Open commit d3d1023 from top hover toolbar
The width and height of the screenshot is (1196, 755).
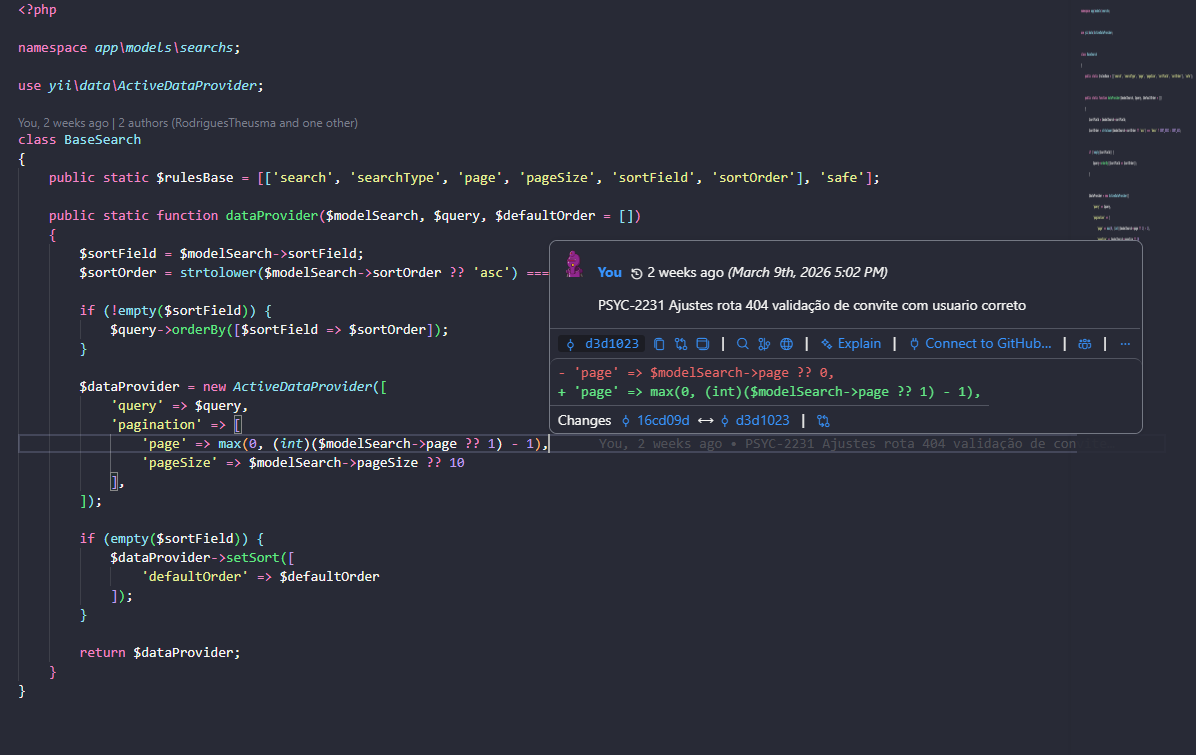(607, 344)
